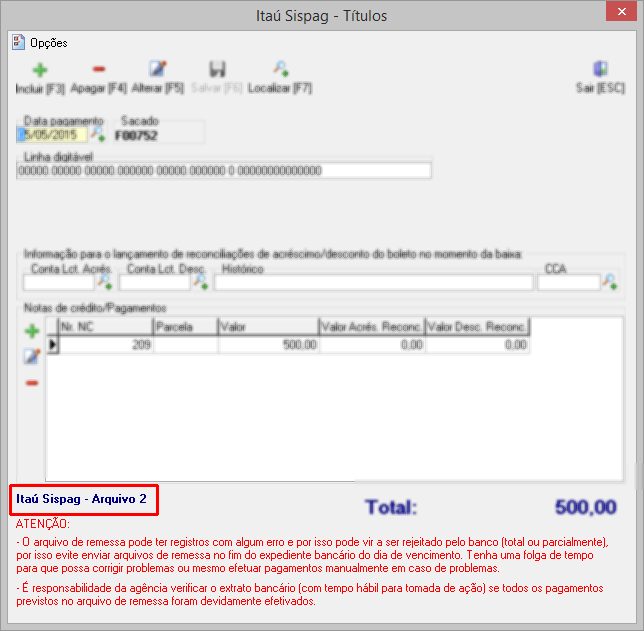Open the Opções menu
This screenshot has width=644, height=631.
tap(48, 43)
